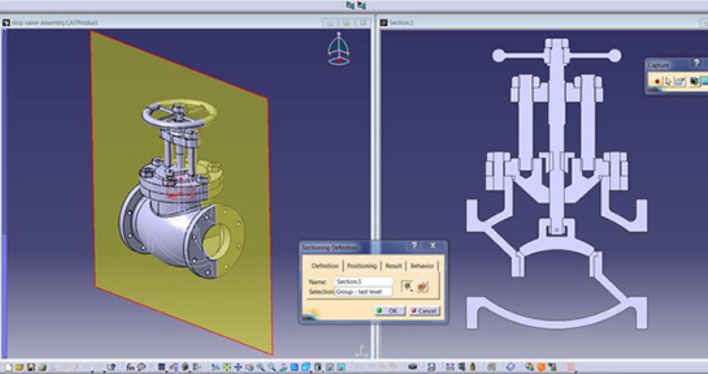The width and height of the screenshot is (708, 374).
Task: Select the Pan view arrows icon
Action: [x=238, y=367]
